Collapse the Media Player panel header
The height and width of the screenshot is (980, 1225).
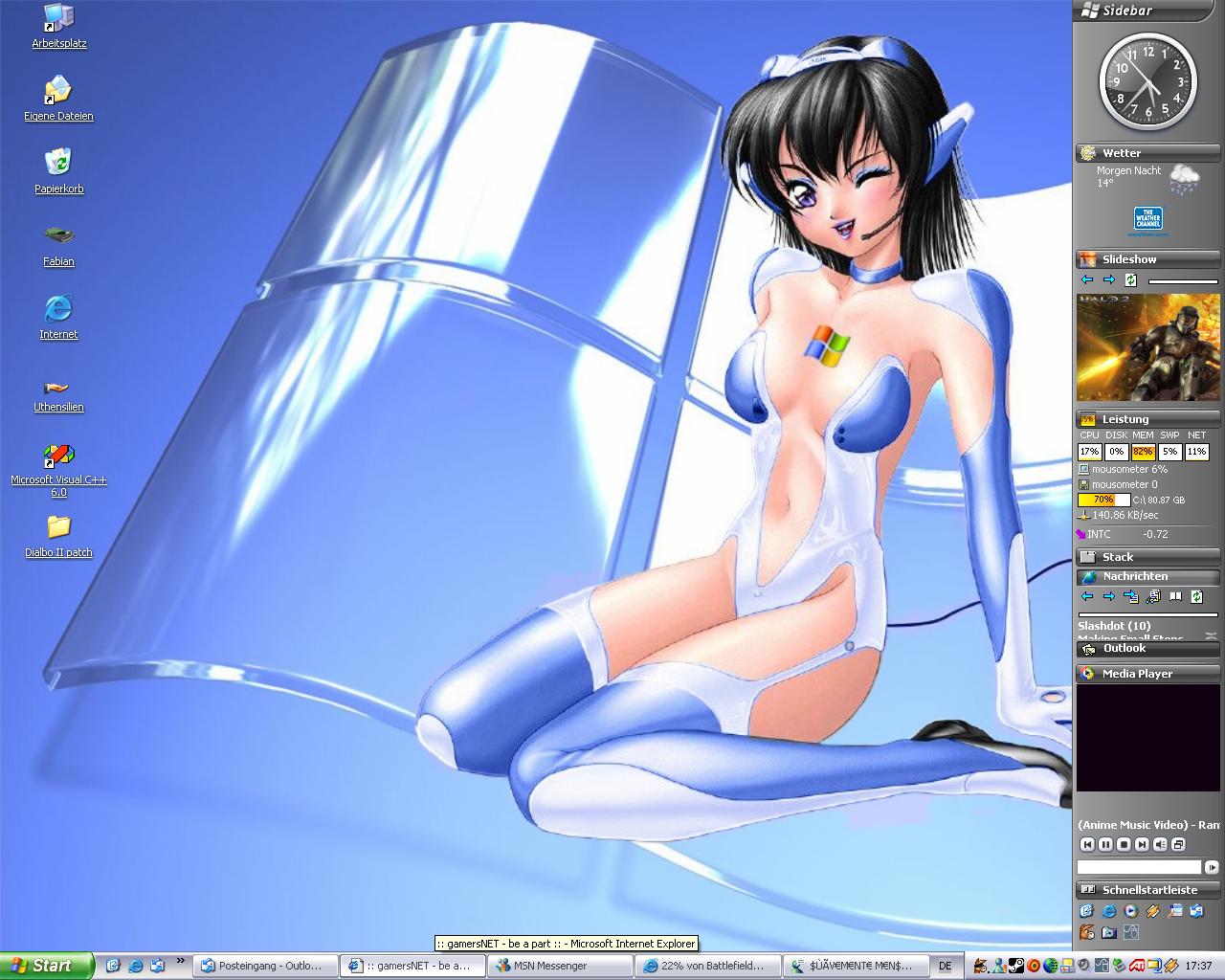click(1147, 674)
